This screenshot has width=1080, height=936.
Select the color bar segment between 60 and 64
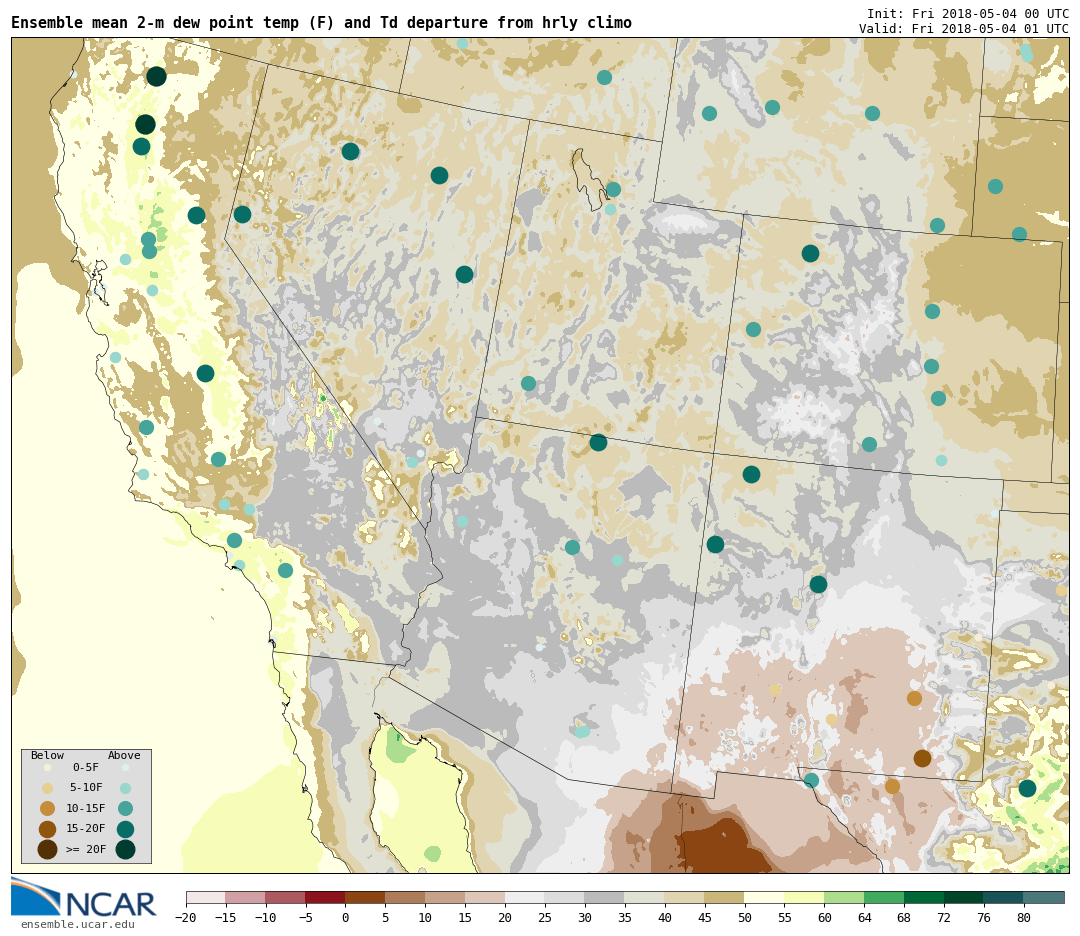tap(844, 897)
